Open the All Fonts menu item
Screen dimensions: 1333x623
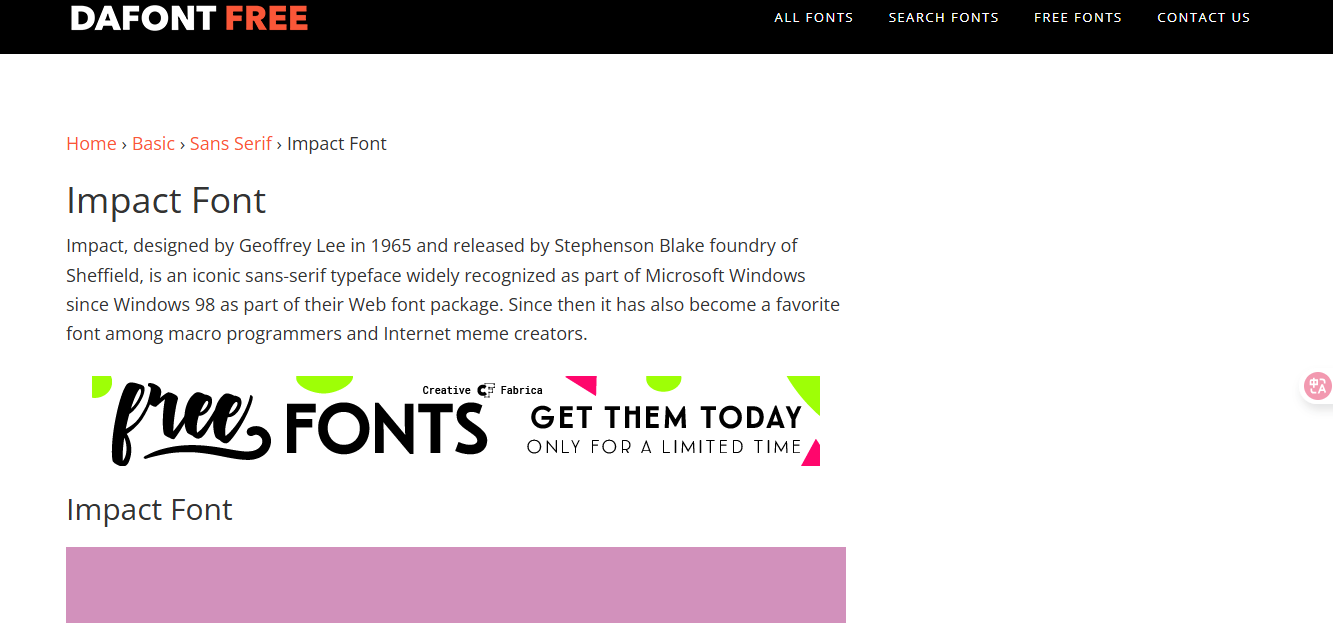813,17
